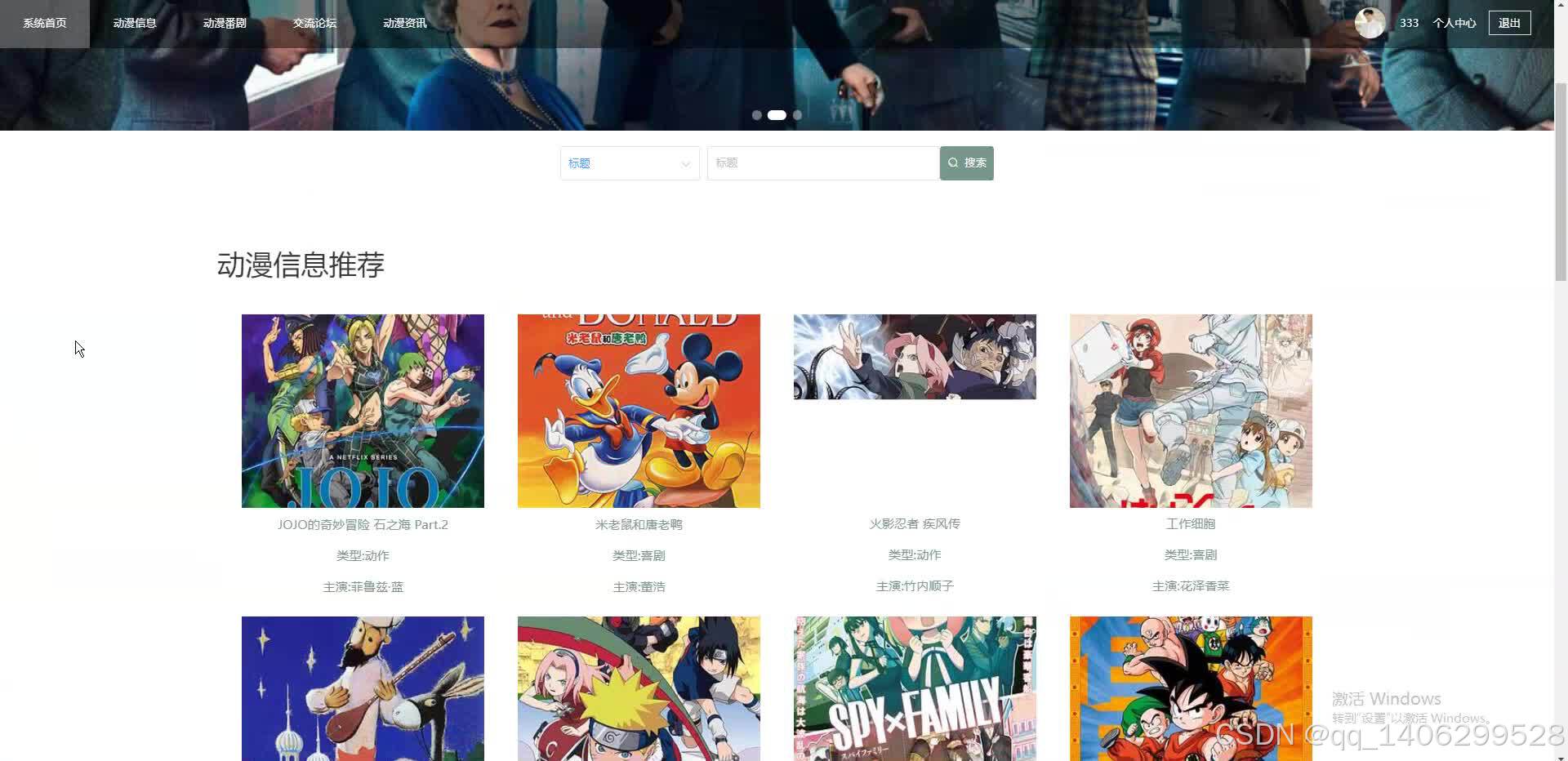Open the JOJO poster thumbnail

pyautogui.click(x=363, y=411)
